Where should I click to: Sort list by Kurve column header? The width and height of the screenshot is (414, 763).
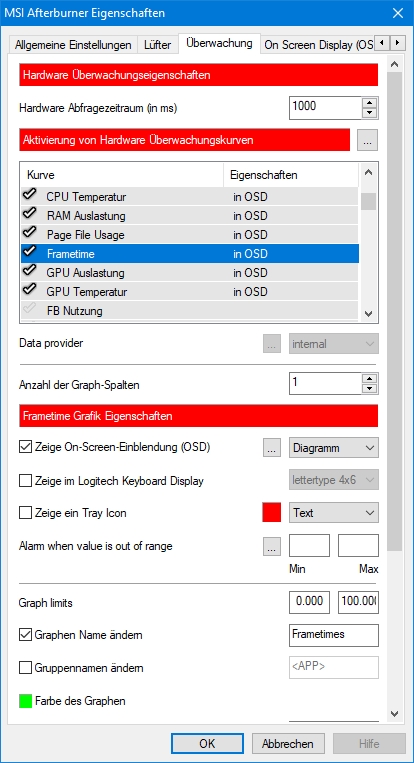[x=122, y=175]
